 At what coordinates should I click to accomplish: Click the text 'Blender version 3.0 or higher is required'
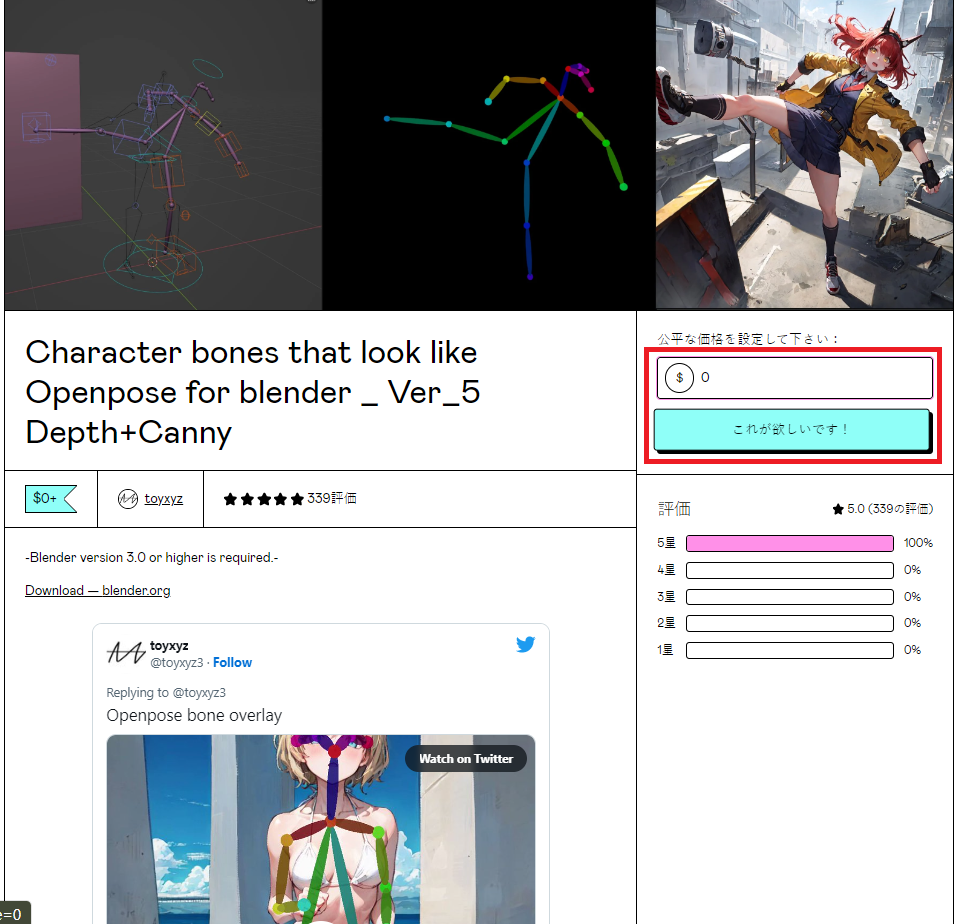pos(151,558)
